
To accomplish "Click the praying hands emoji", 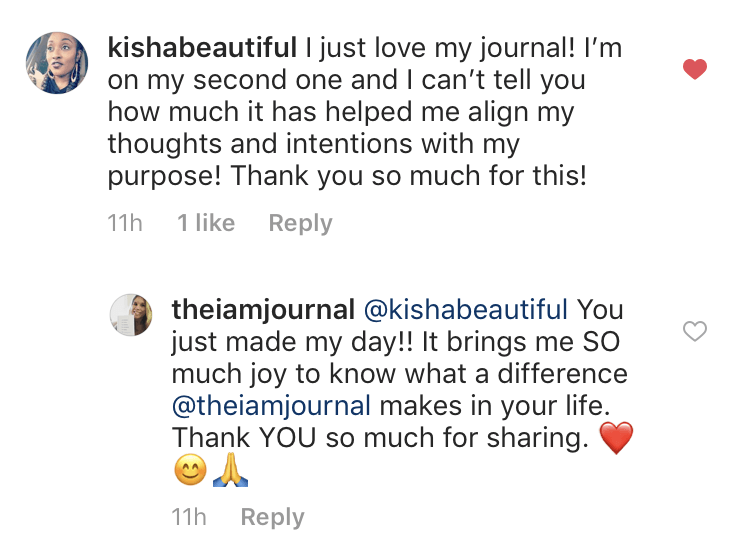I will 230,470.
